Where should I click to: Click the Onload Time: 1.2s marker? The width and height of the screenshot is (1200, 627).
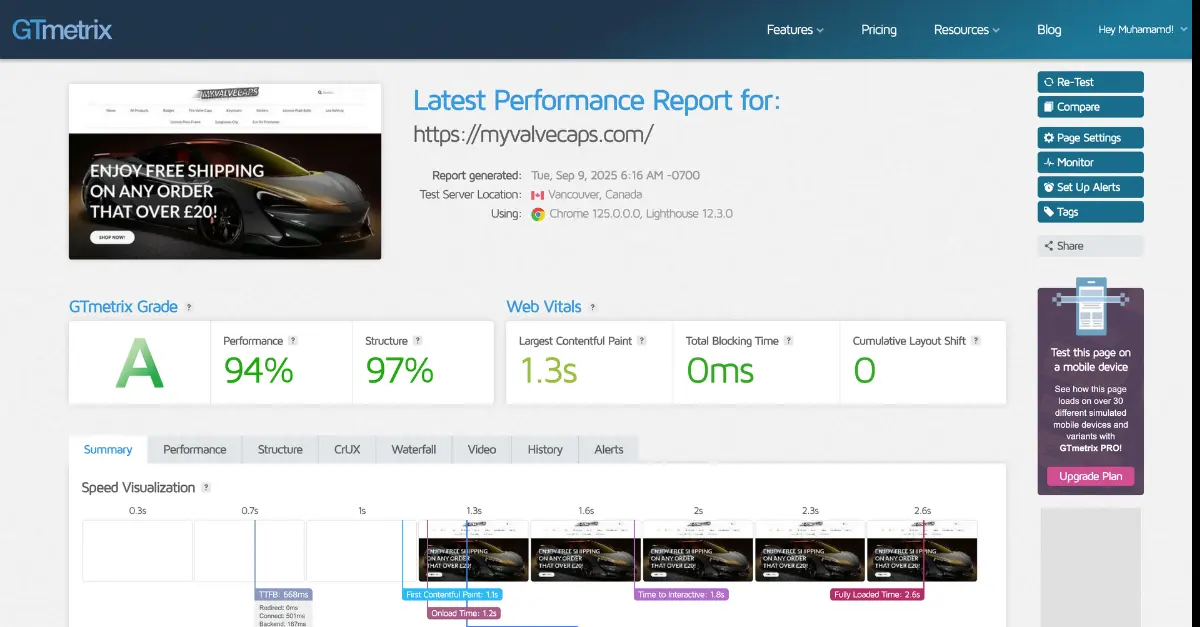tap(464, 613)
